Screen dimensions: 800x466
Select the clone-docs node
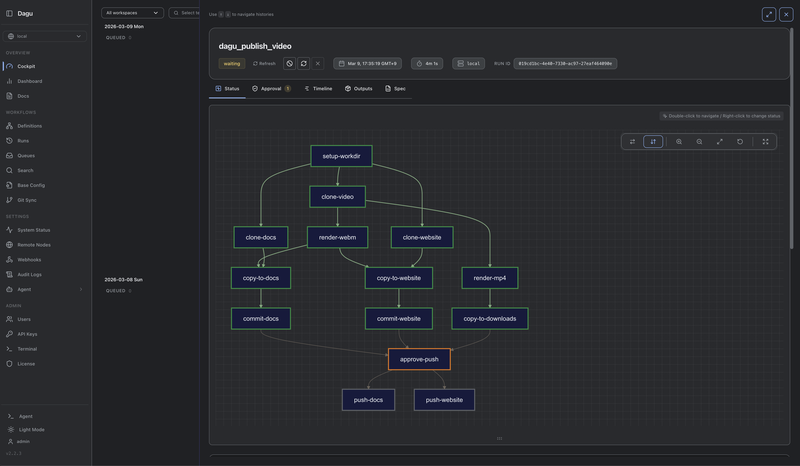(261, 237)
